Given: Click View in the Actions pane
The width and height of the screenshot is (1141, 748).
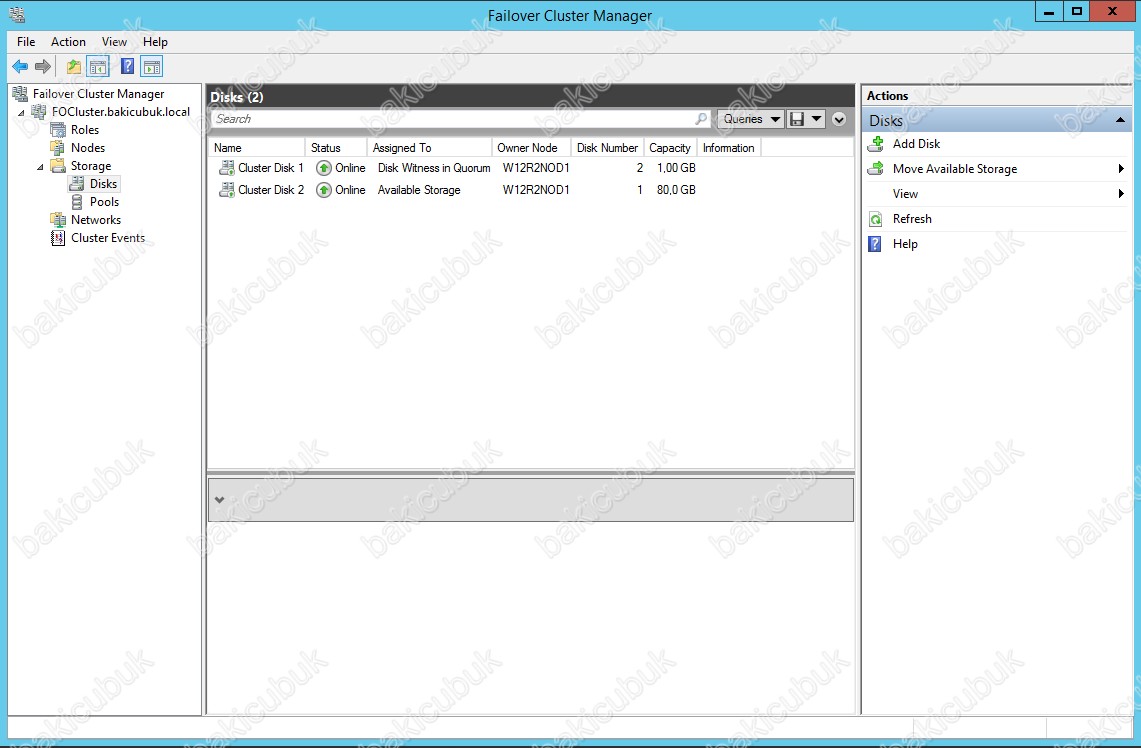Looking at the screenshot, I should click(x=905, y=194).
